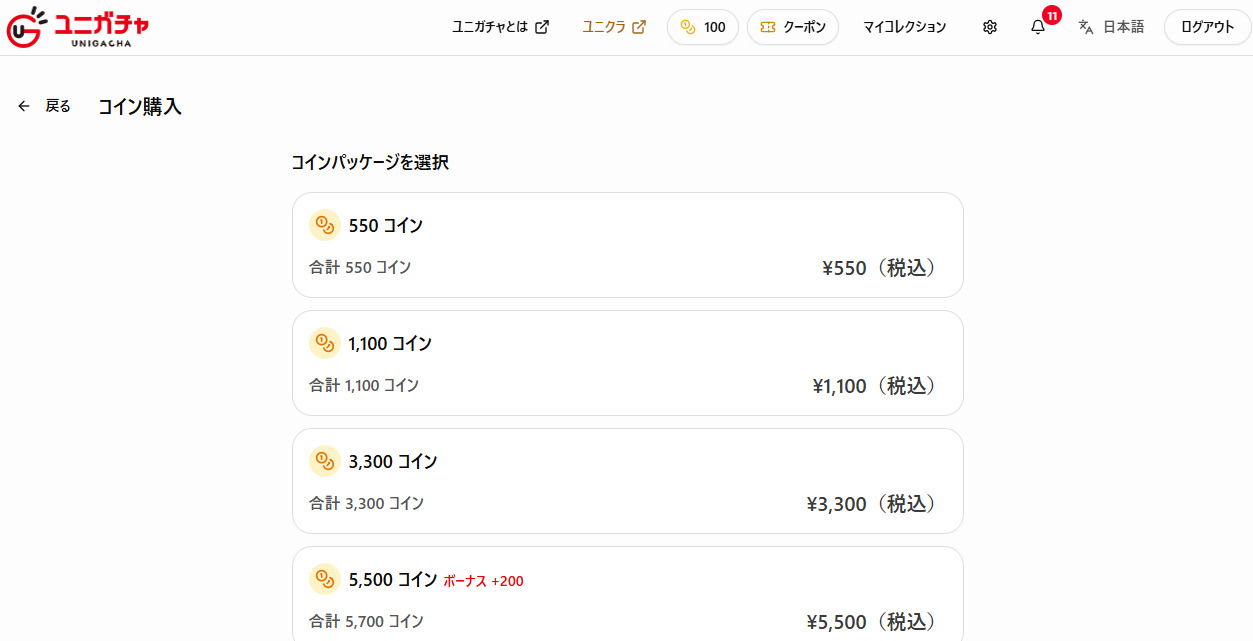Click the coin icon on 1,100 コイン package
The height and width of the screenshot is (641, 1253).
[325, 343]
